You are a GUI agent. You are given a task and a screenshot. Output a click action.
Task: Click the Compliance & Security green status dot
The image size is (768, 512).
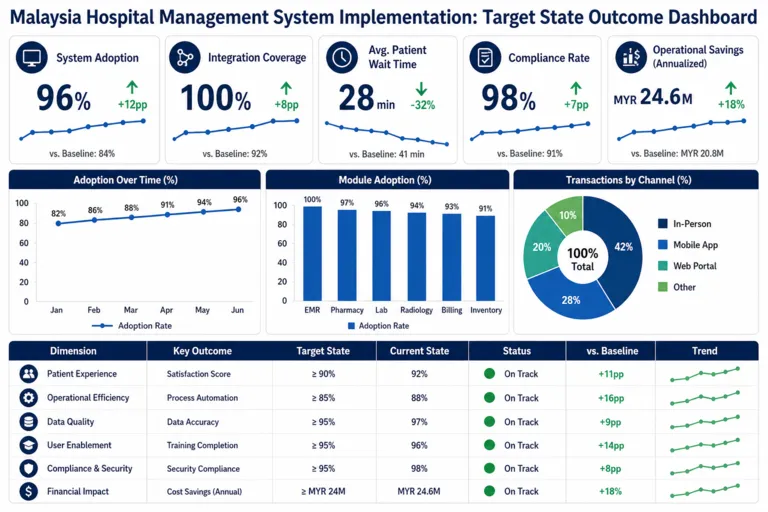pyautogui.click(x=489, y=468)
